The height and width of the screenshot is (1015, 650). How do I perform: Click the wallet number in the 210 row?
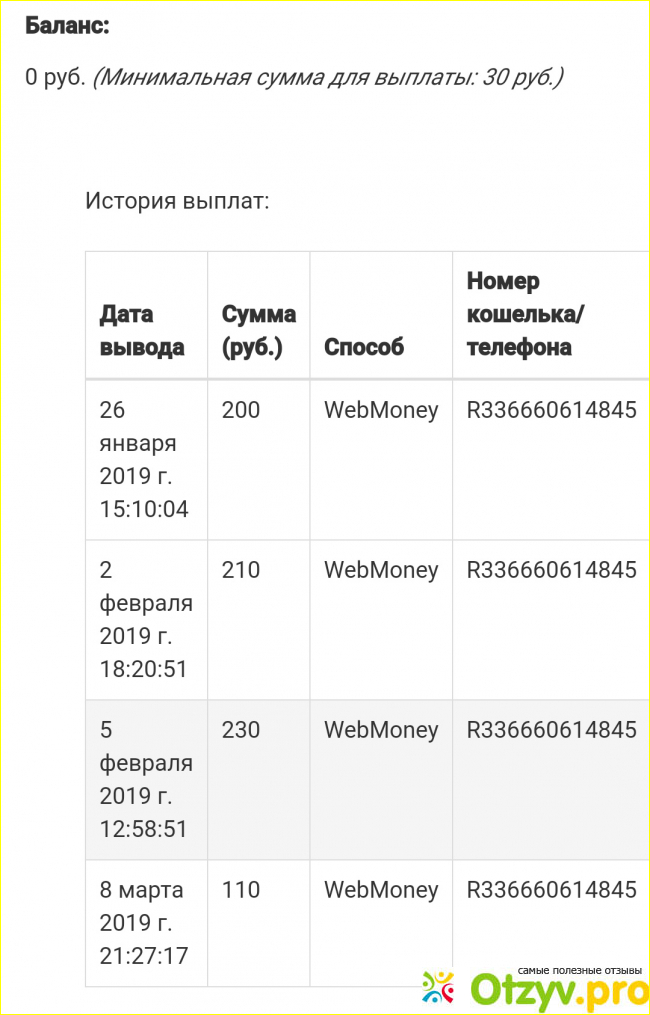tap(551, 570)
